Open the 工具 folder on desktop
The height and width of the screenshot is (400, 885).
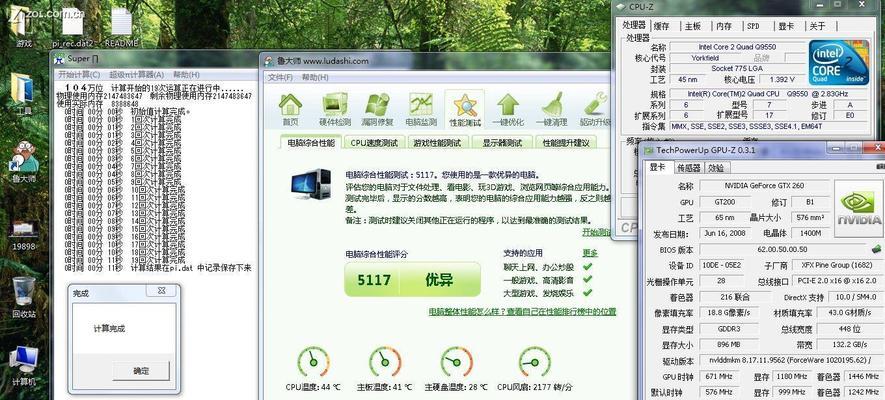[x=23, y=94]
